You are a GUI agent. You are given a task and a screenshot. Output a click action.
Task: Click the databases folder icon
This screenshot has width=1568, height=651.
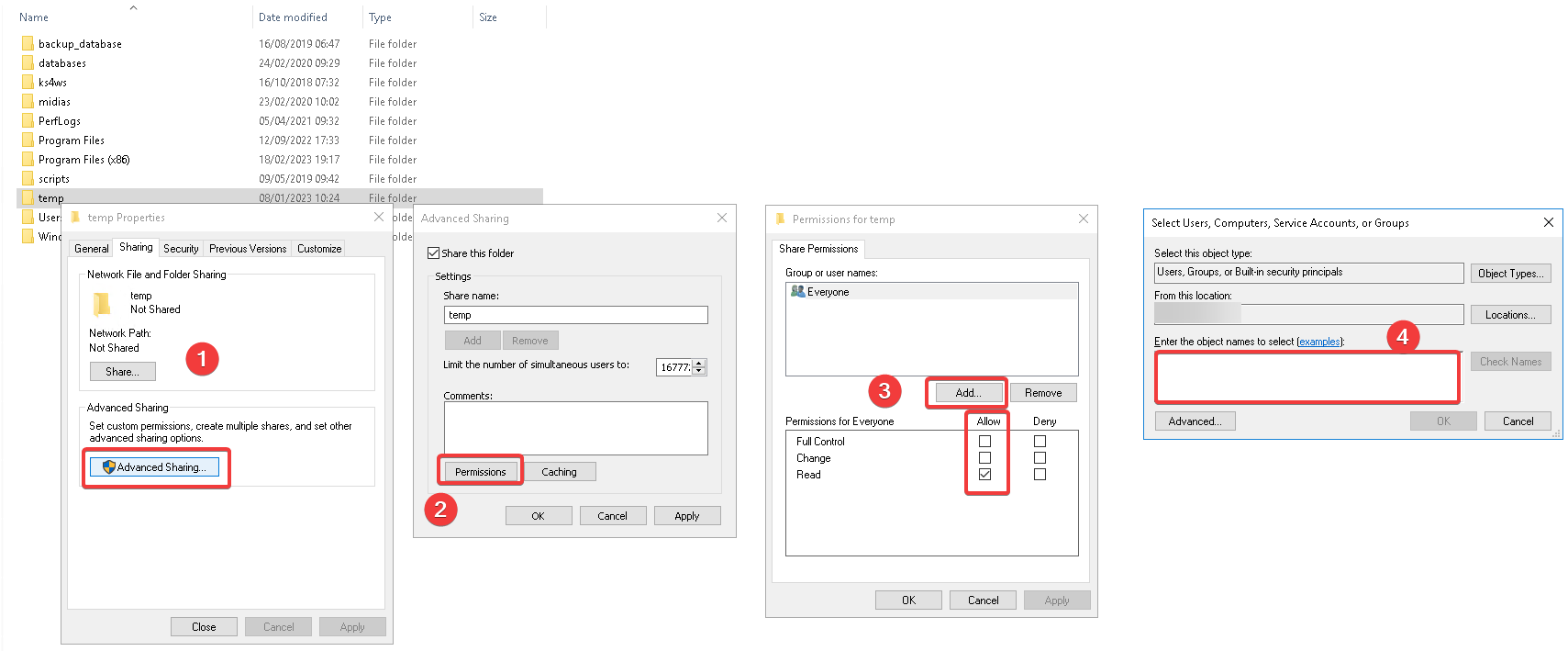coord(28,63)
